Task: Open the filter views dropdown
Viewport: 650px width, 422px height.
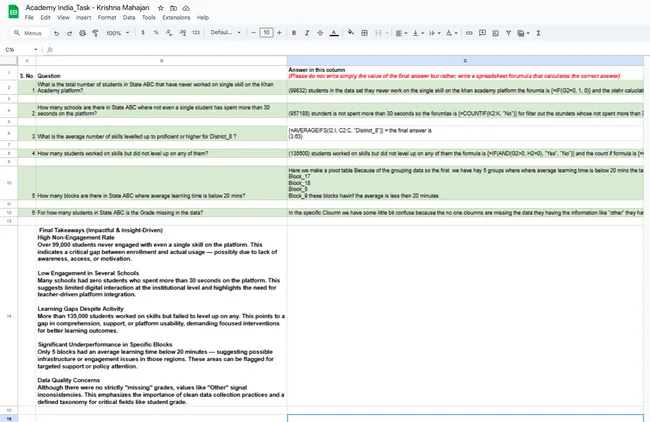Action: pos(523,33)
